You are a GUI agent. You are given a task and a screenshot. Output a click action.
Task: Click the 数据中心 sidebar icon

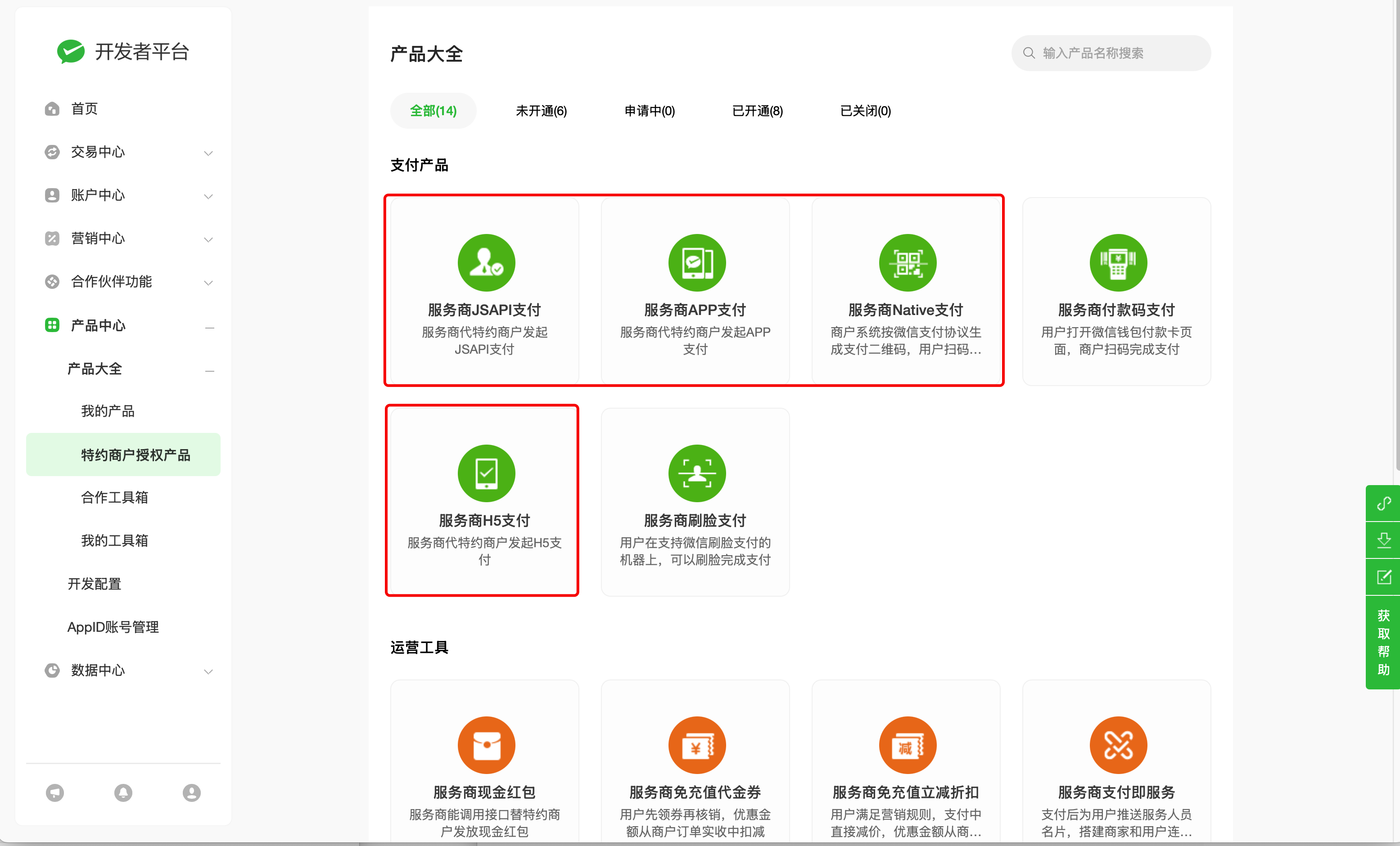52,670
